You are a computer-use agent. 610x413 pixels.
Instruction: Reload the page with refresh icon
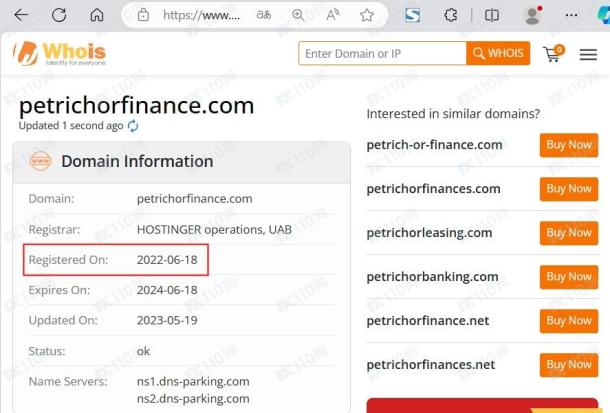(59, 15)
